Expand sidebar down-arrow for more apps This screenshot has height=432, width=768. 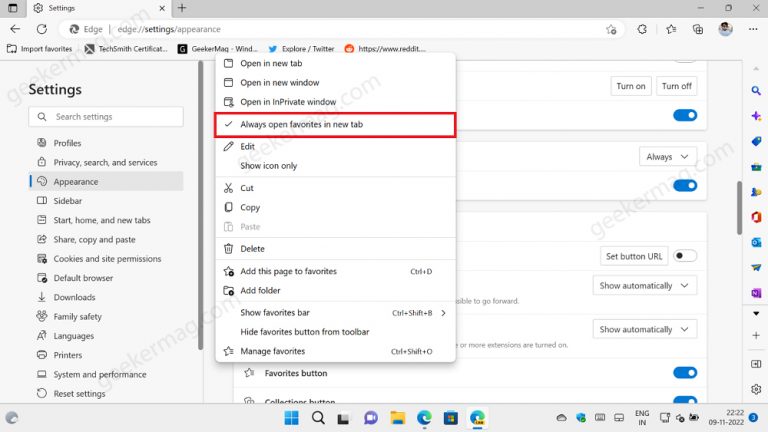tap(756, 313)
